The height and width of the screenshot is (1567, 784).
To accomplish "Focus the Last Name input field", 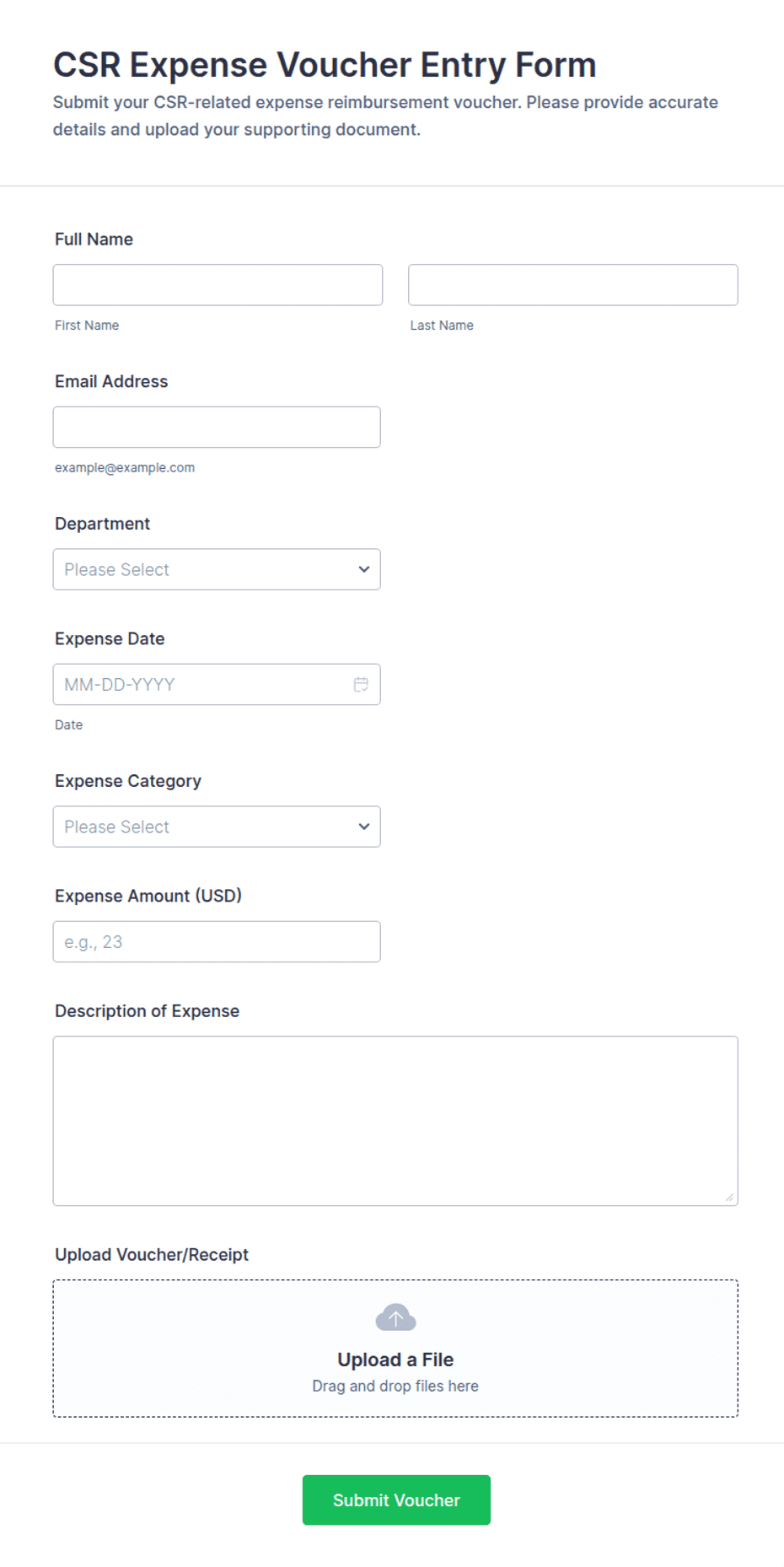I will (573, 285).
